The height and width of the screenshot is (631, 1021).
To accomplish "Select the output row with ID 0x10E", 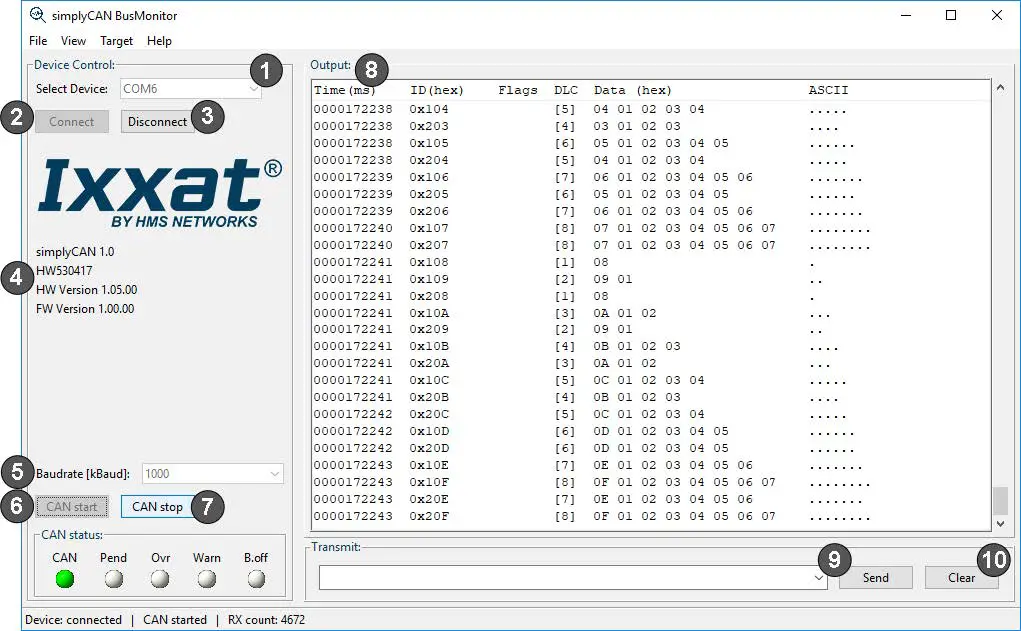I will (651, 465).
